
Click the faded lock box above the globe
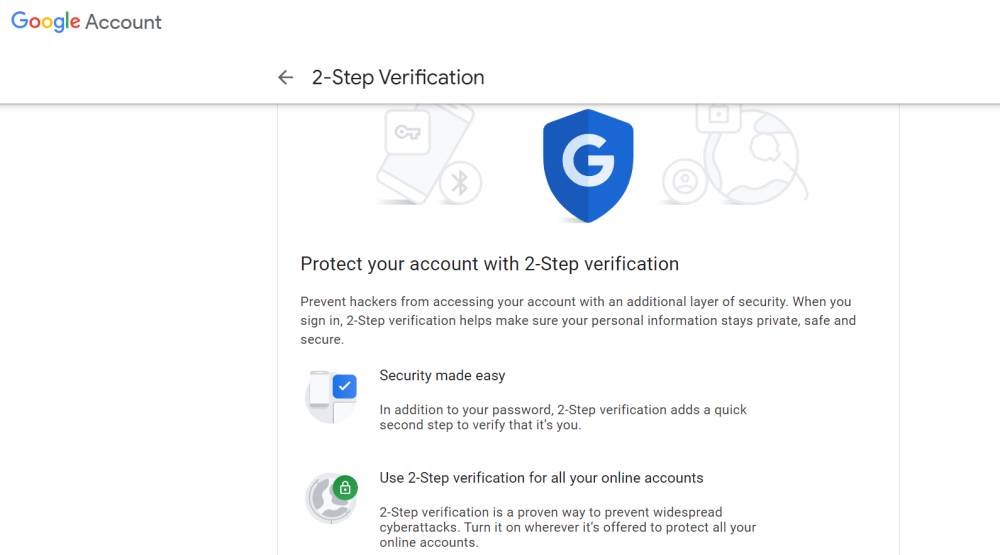pyautogui.click(x=719, y=117)
